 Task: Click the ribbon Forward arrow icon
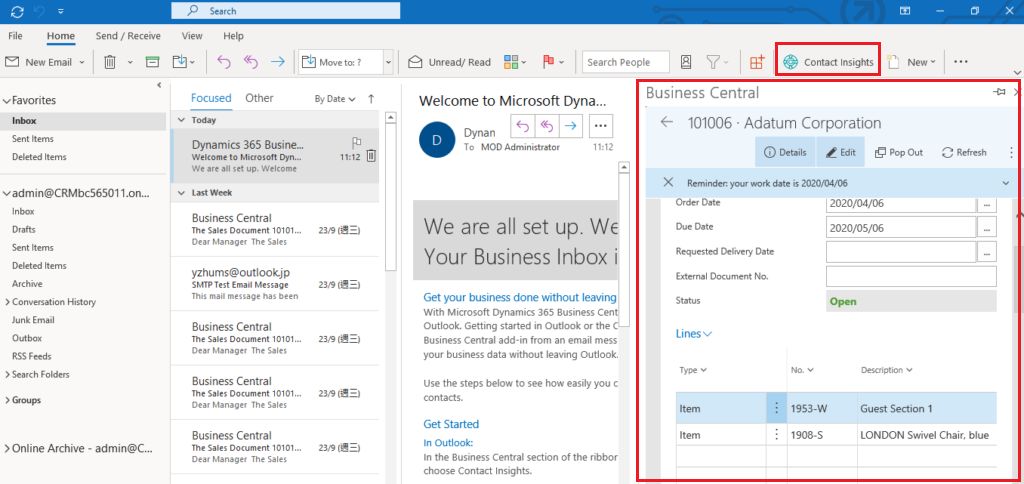tap(278, 62)
